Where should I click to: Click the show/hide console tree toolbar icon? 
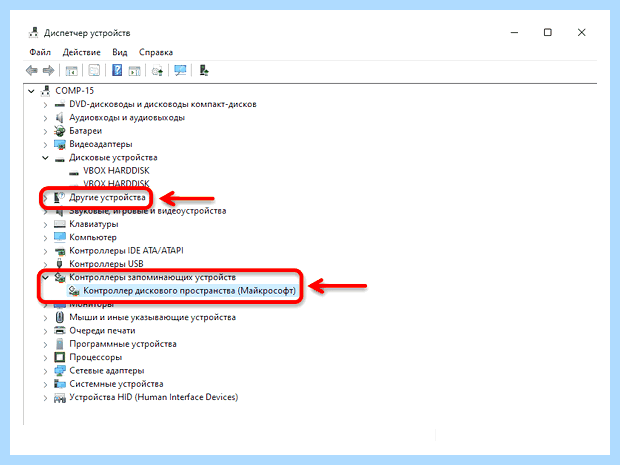pos(72,71)
